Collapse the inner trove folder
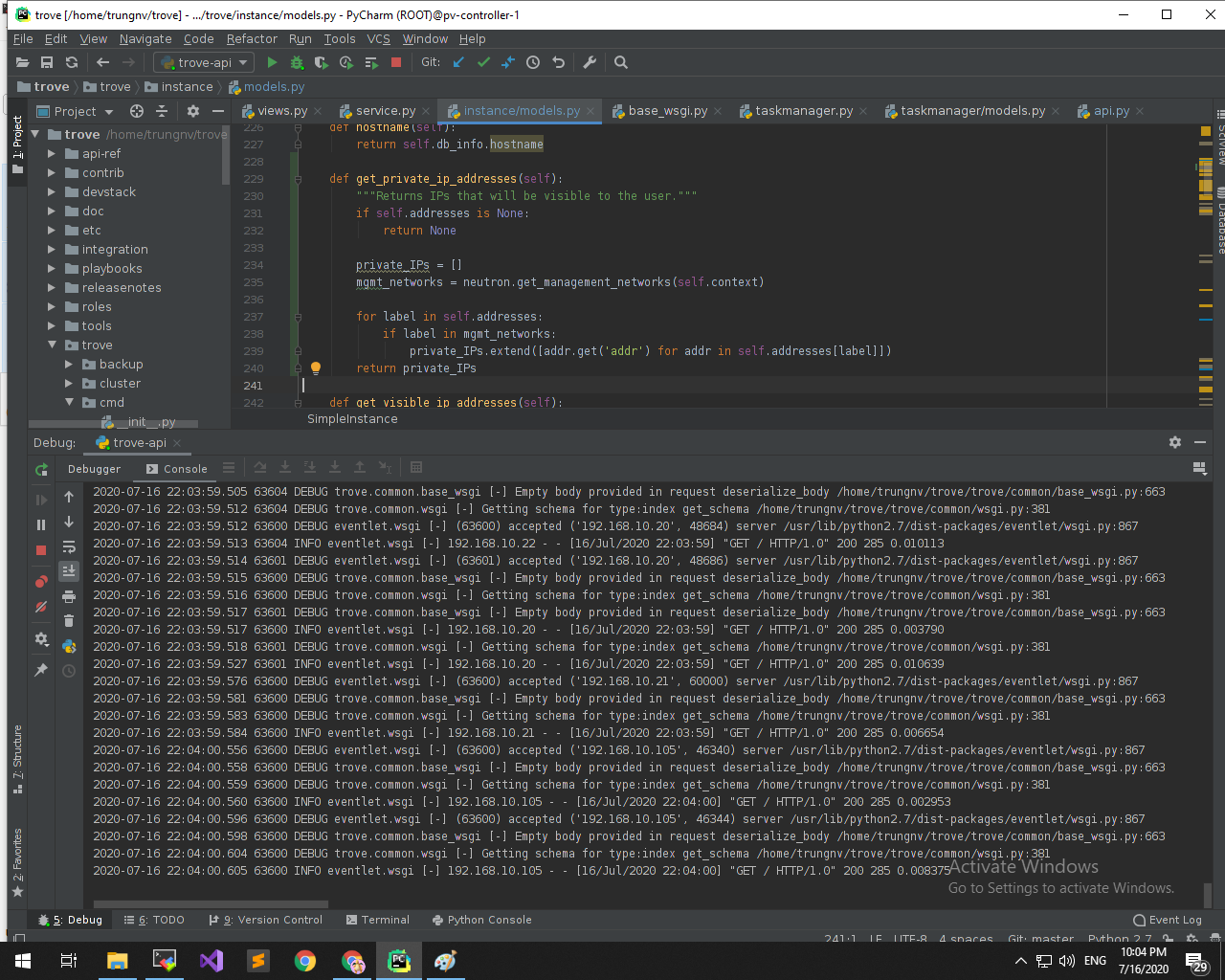The image size is (1225, 980). pyautogui.click(x=52, y=345)
